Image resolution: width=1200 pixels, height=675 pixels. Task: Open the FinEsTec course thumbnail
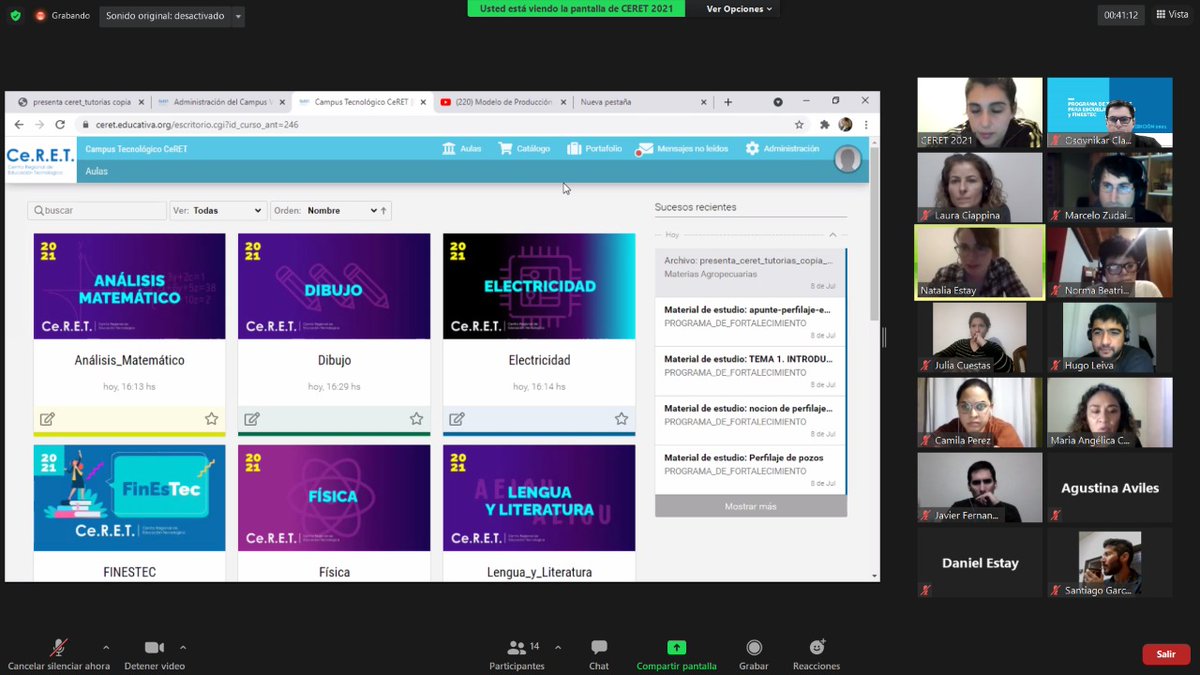tap(129, 498)
